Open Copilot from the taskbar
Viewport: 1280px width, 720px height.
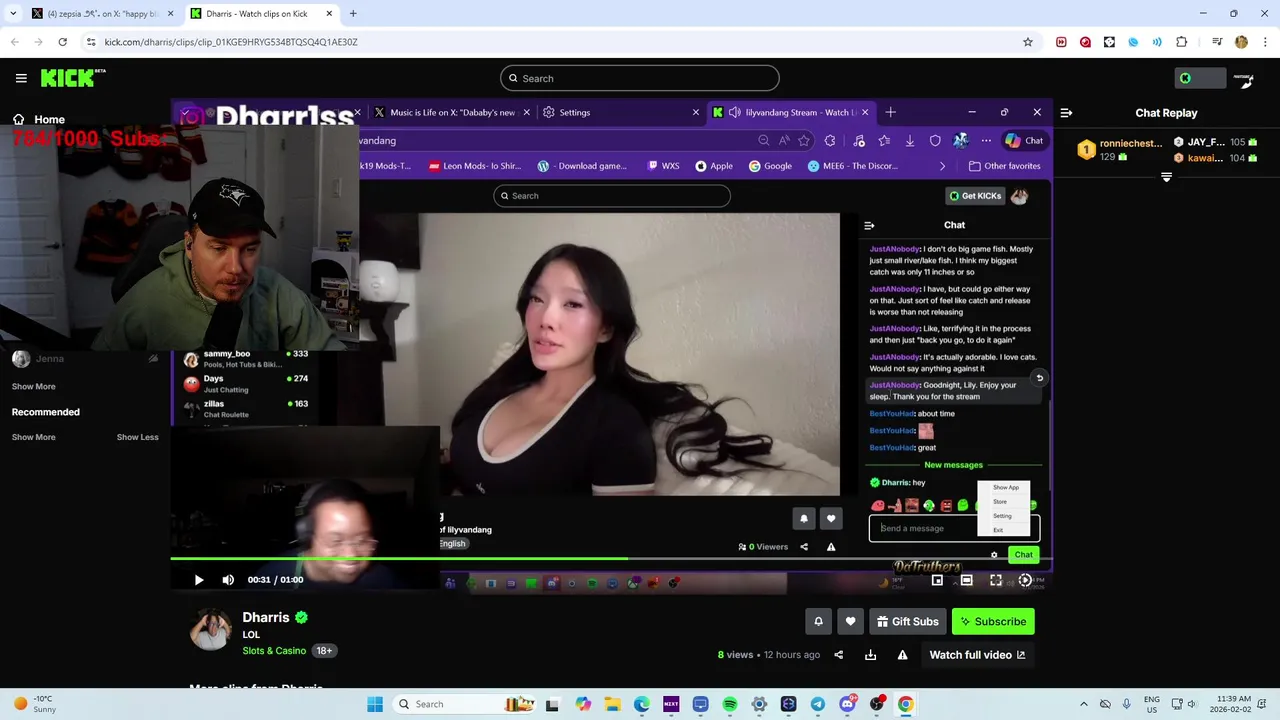[583, 704]
